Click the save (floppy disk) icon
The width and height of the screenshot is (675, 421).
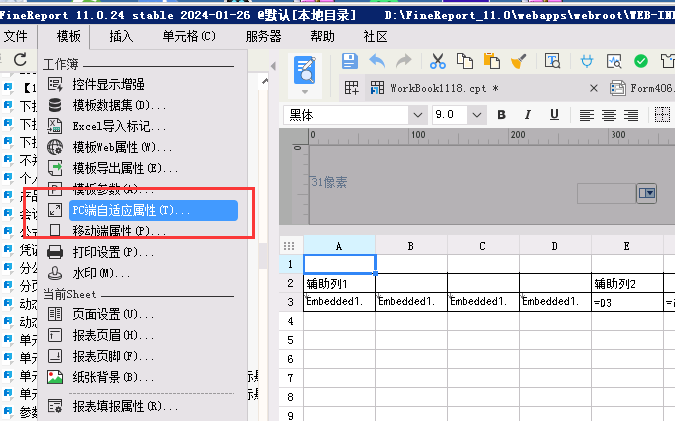[x=350, y=61]
